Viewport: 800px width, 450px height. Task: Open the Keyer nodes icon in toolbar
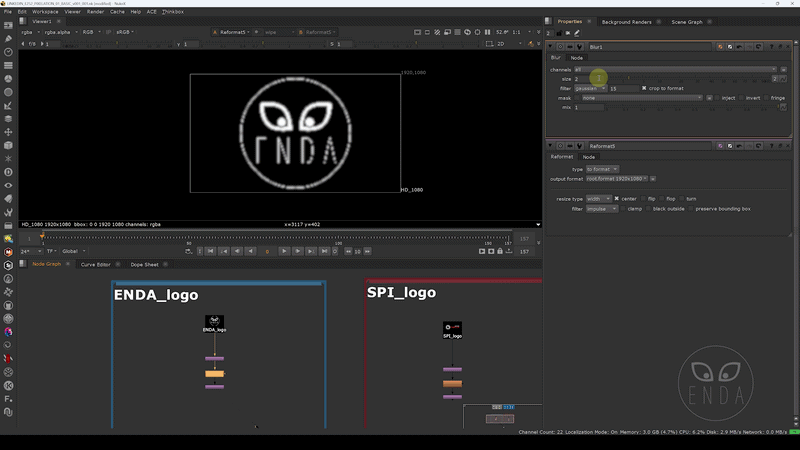[x=8, y=106]
